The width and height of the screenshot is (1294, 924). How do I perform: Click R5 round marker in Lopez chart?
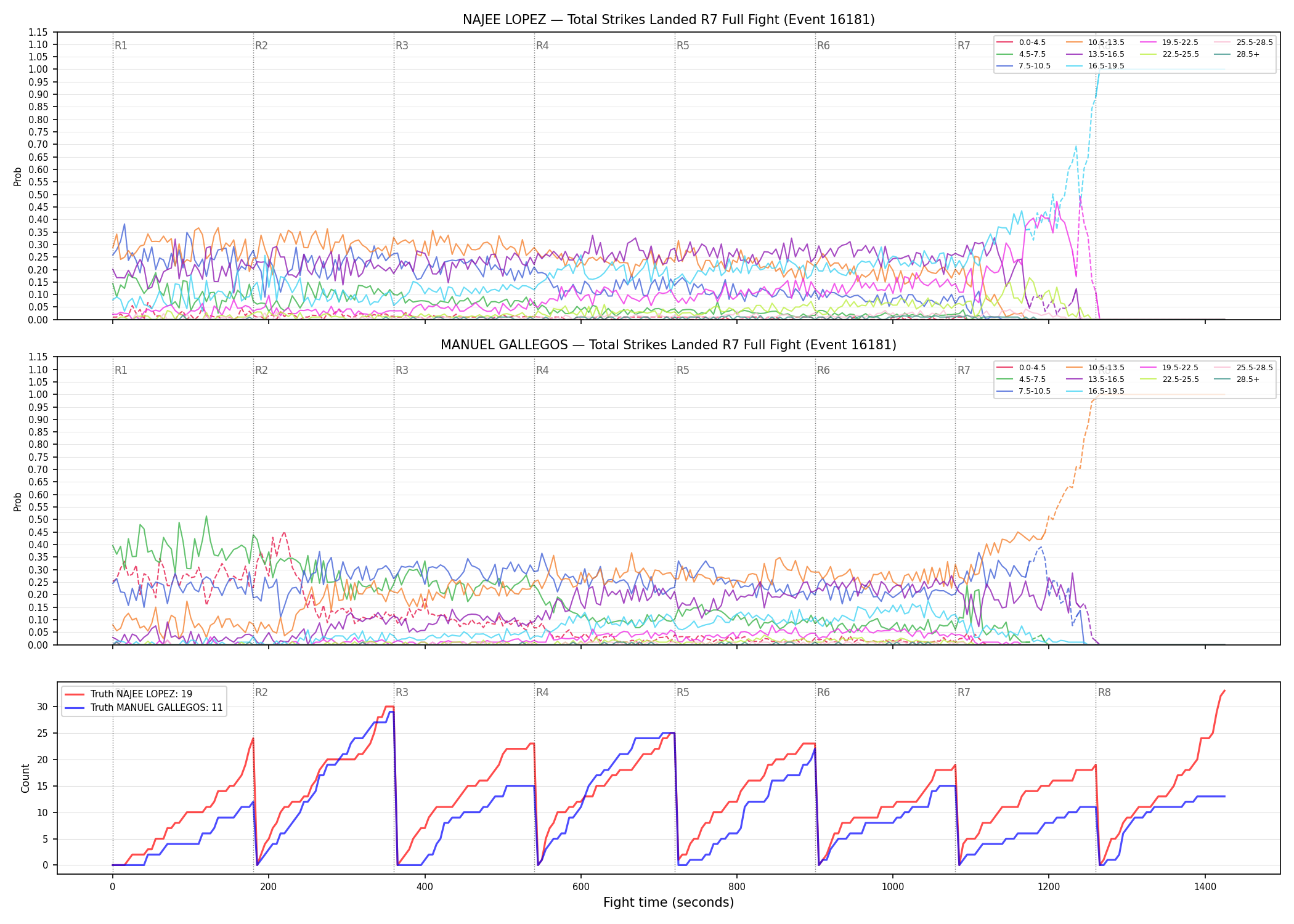(x=683, y=46)
